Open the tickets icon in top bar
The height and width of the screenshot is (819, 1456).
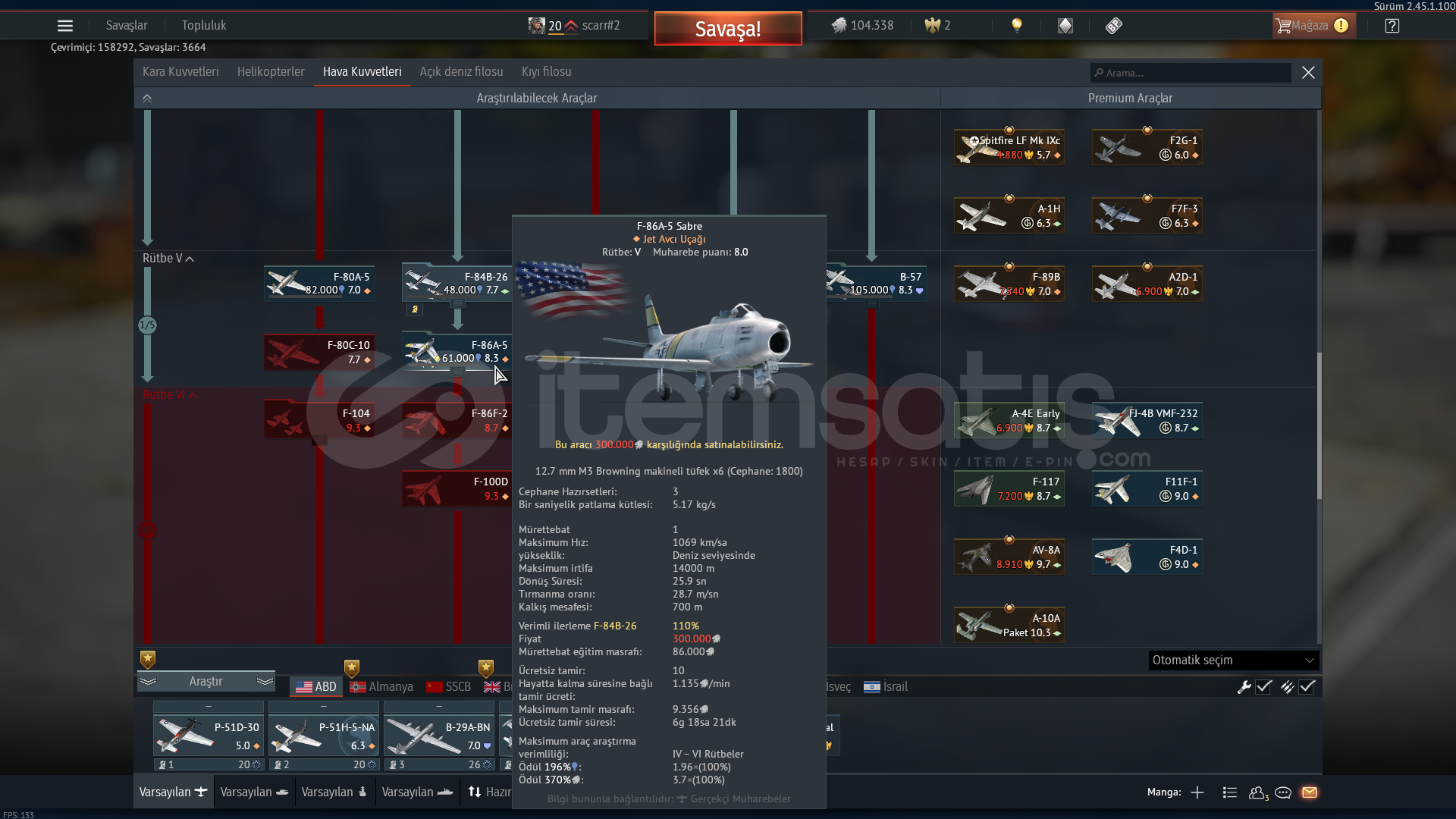pyautogui.click(x=1113, y=26)
